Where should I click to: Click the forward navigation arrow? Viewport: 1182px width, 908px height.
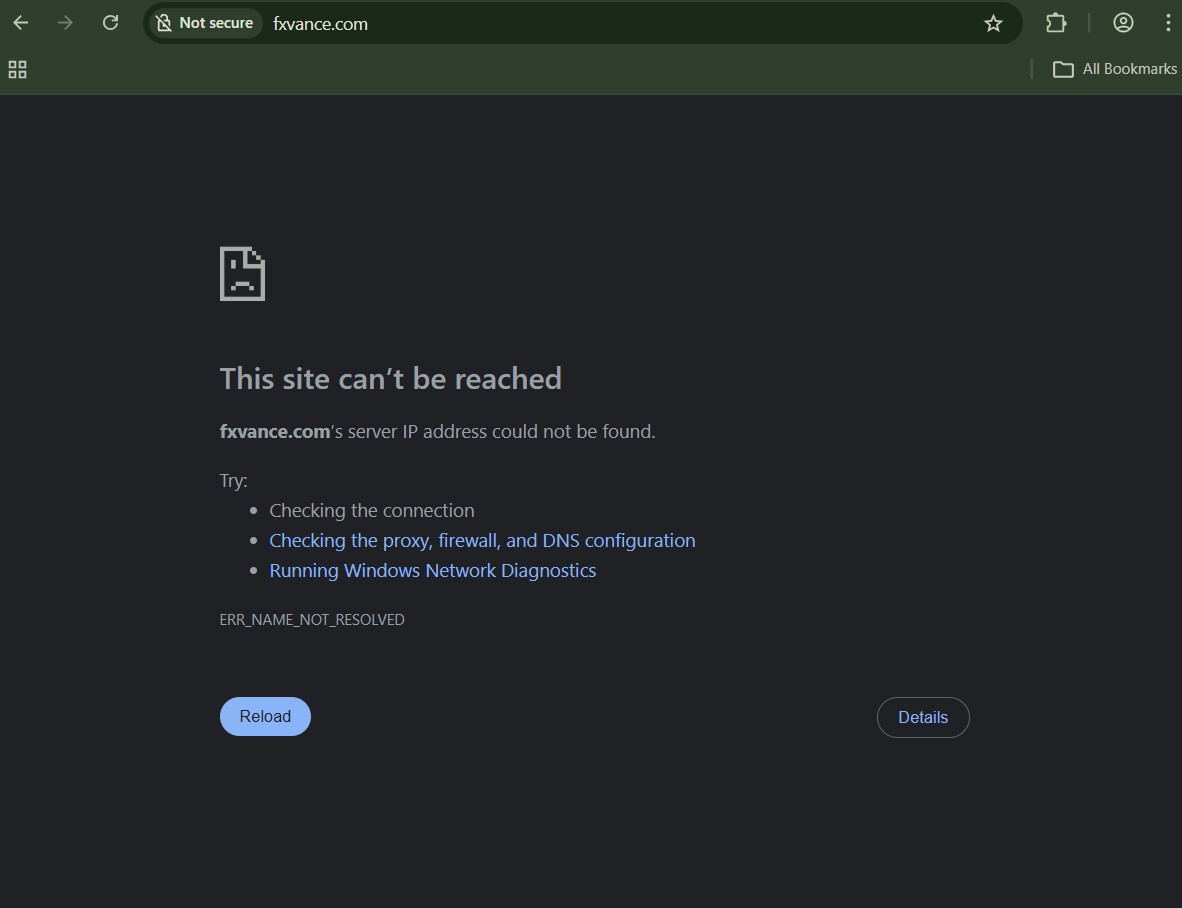(66, 23)
